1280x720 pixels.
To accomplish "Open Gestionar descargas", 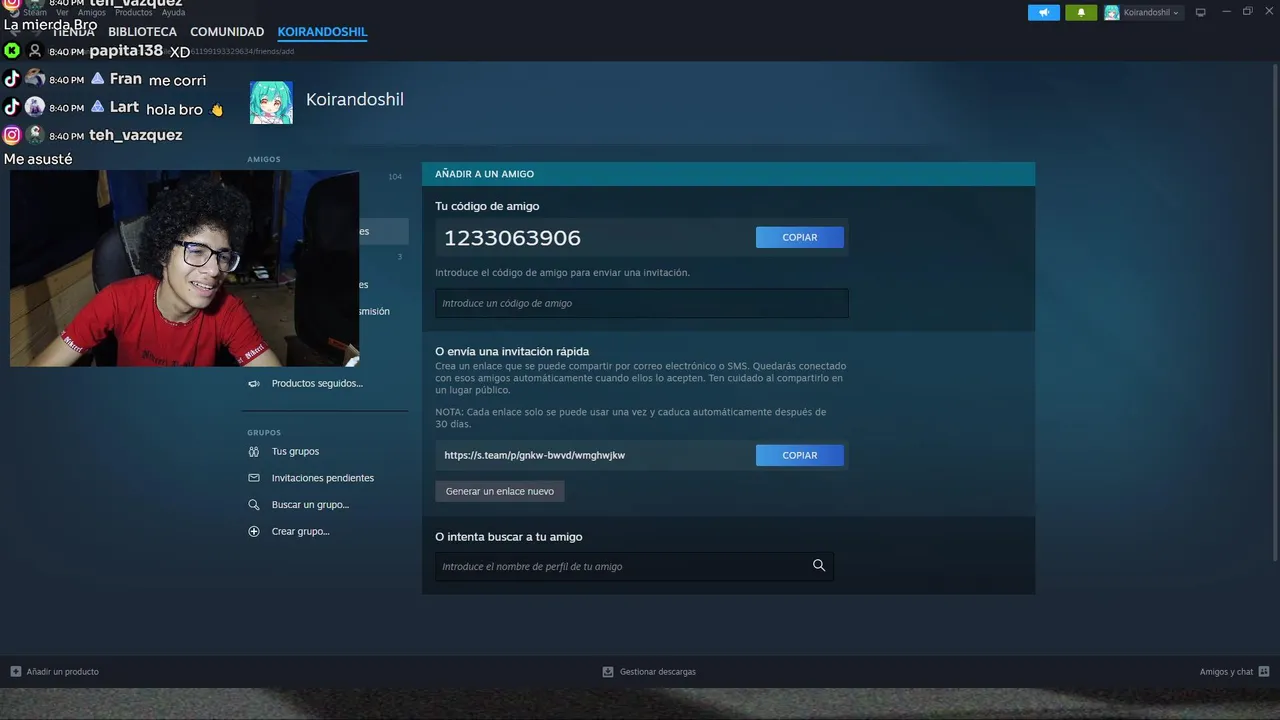I will (x=658, y=672).
